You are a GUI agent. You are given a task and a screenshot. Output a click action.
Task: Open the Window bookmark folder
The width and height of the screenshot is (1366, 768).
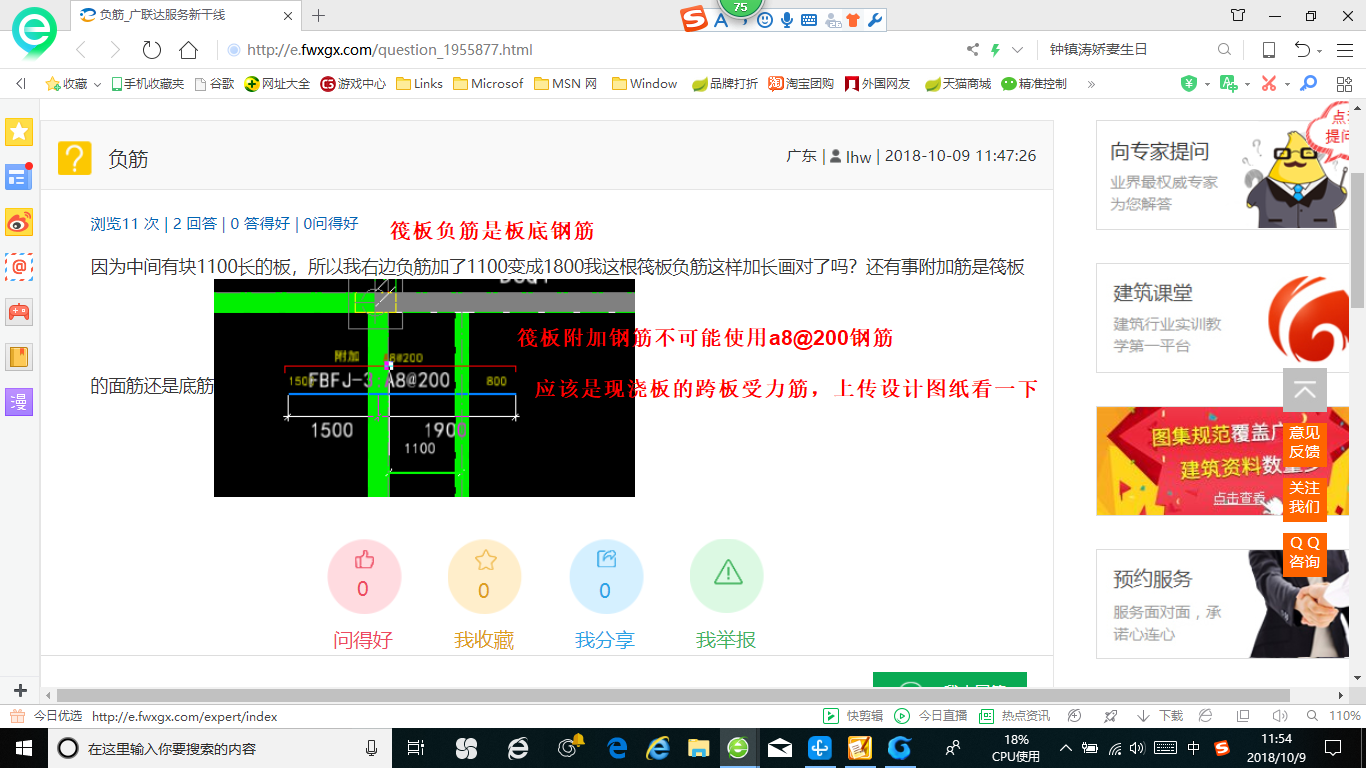(644, 84)
